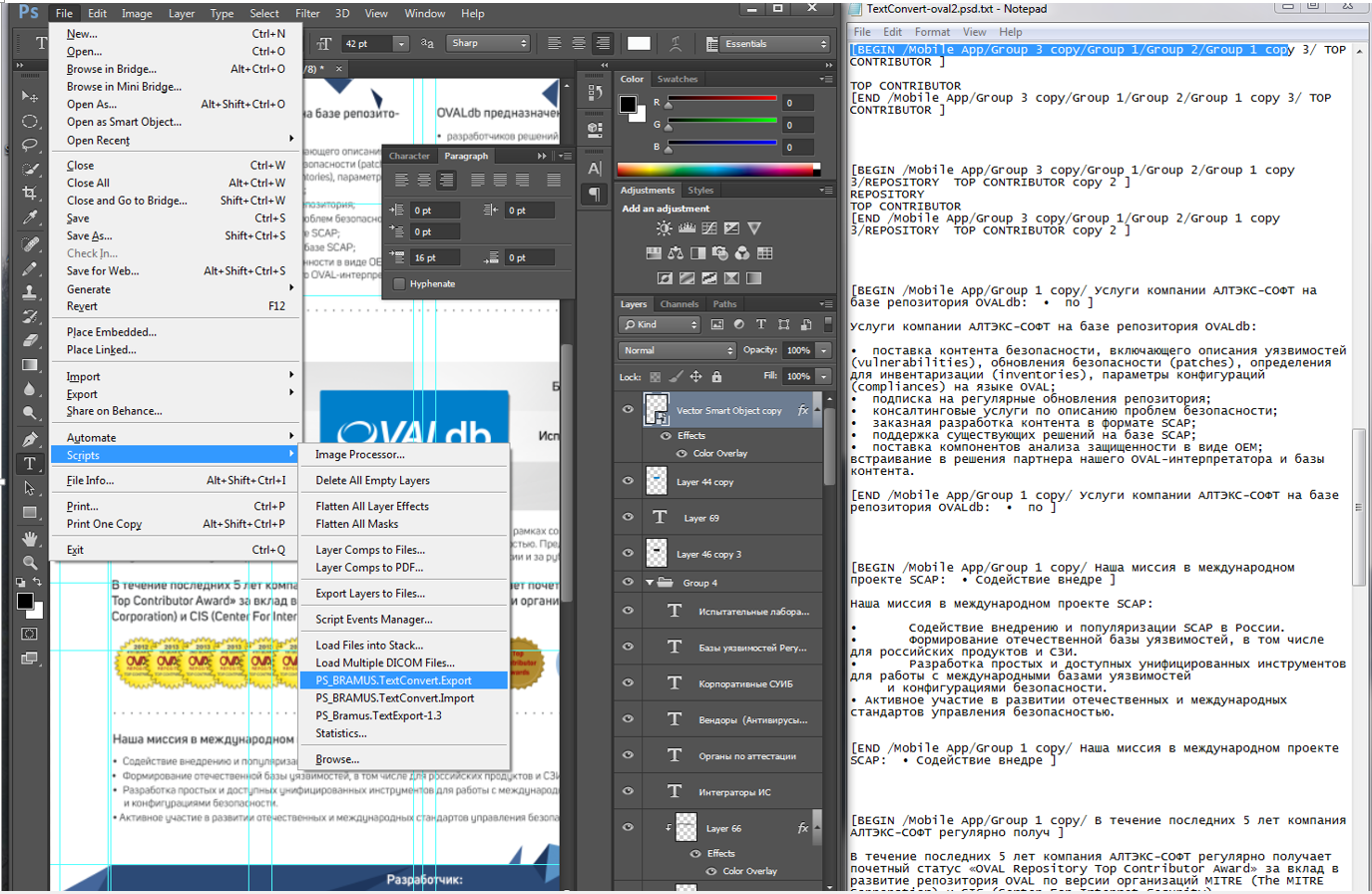The image size is (1372, 894).
Task: Toggle visibility of Layer 69
Action: (x=628, y=517)
